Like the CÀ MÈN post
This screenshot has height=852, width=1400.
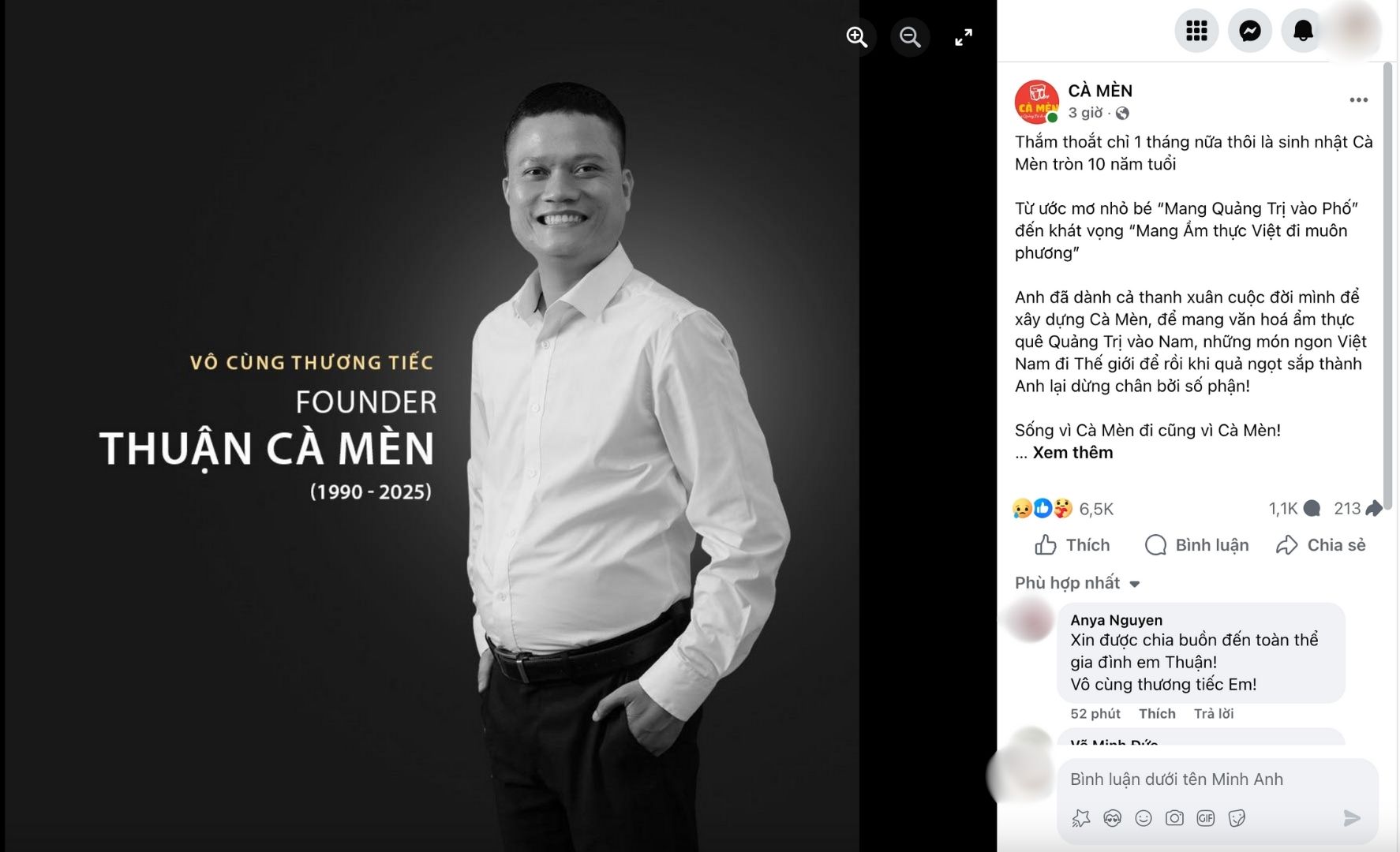1072,545
